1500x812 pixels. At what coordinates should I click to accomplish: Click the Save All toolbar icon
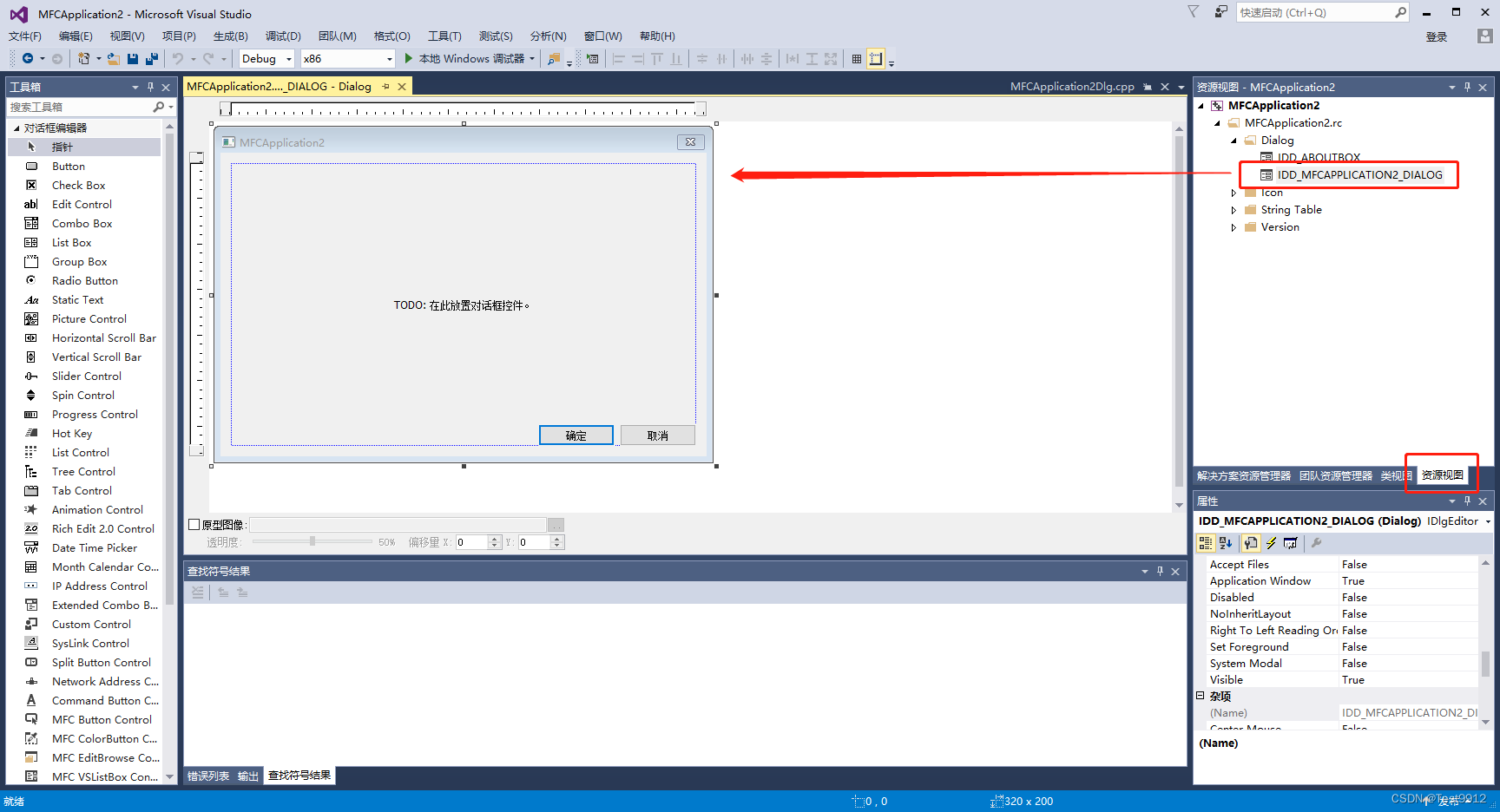pyautogui.click(x=150, y=58)
